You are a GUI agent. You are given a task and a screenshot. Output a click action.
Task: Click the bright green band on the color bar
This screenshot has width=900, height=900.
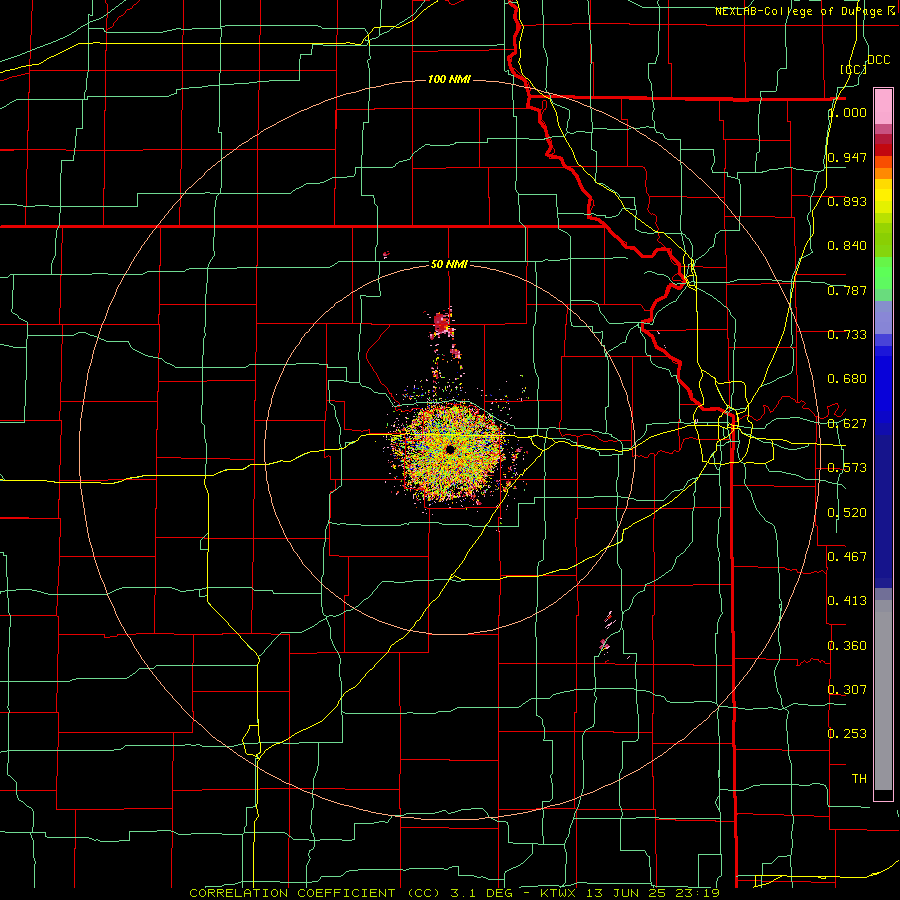pyautogui.click(x=883, y=273)
